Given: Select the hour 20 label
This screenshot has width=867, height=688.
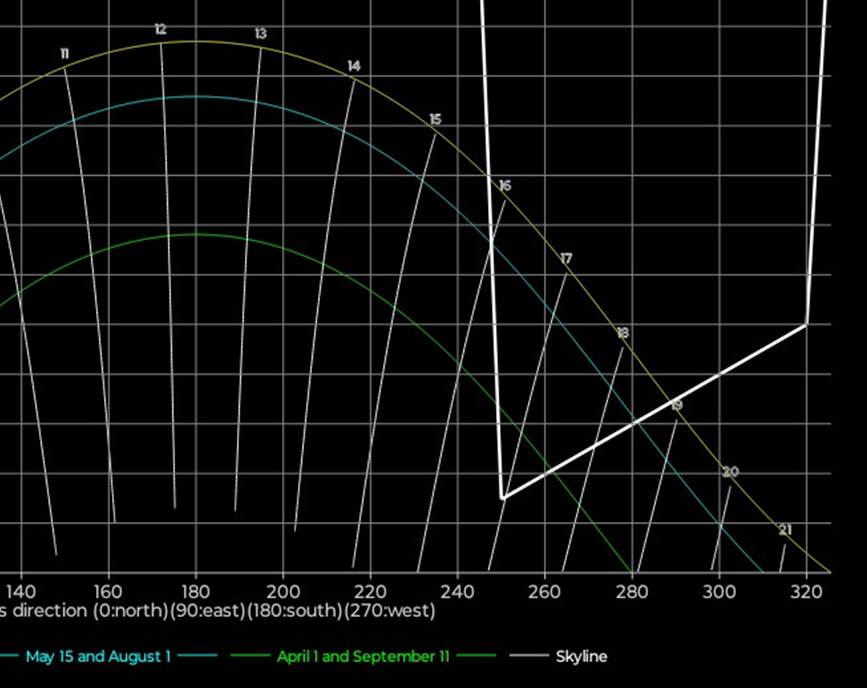Looking at the screenshot, I should pyautogui.click(x=730, y=472).
